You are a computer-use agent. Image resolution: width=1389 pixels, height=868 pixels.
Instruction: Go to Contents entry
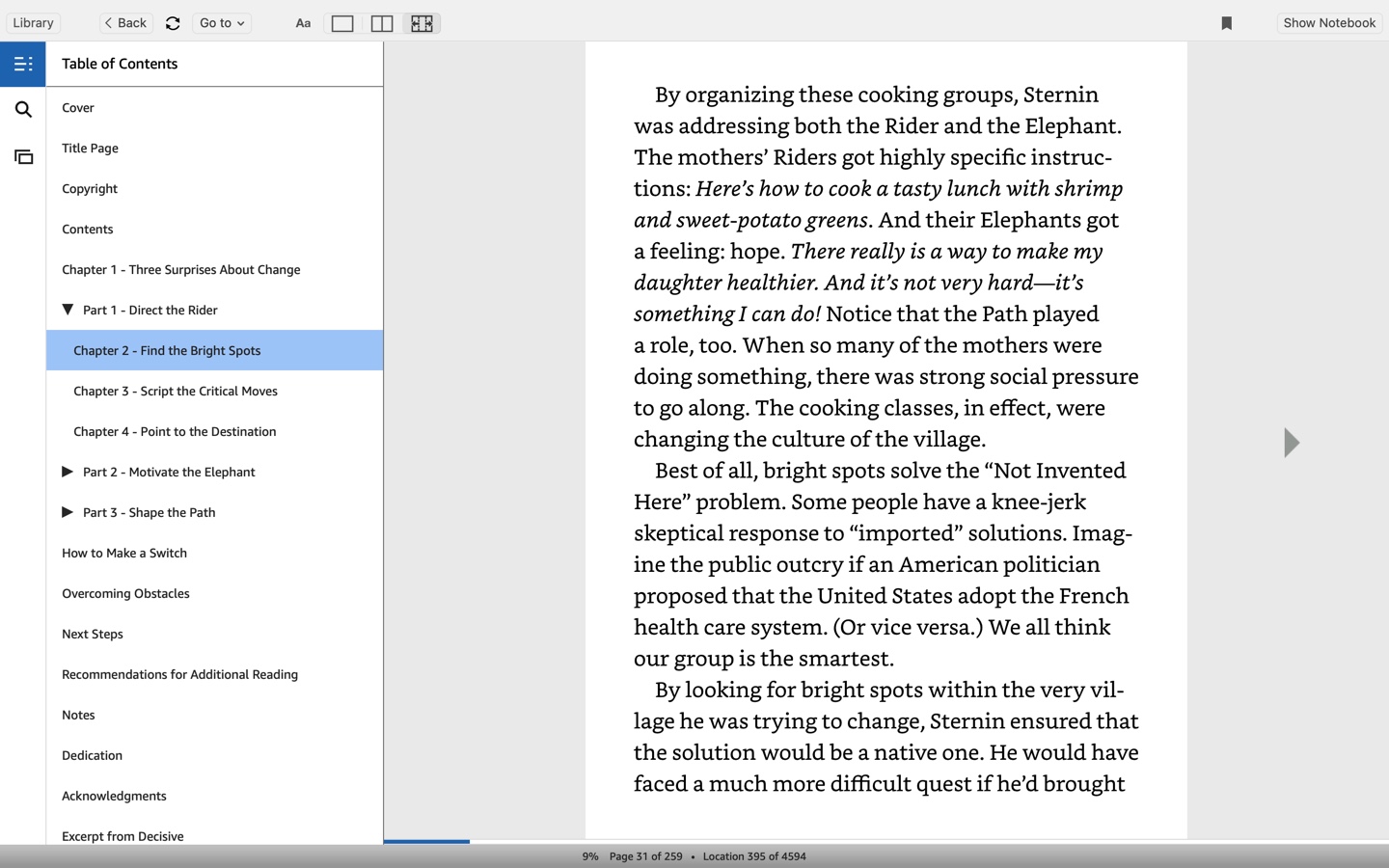(214, 229)
